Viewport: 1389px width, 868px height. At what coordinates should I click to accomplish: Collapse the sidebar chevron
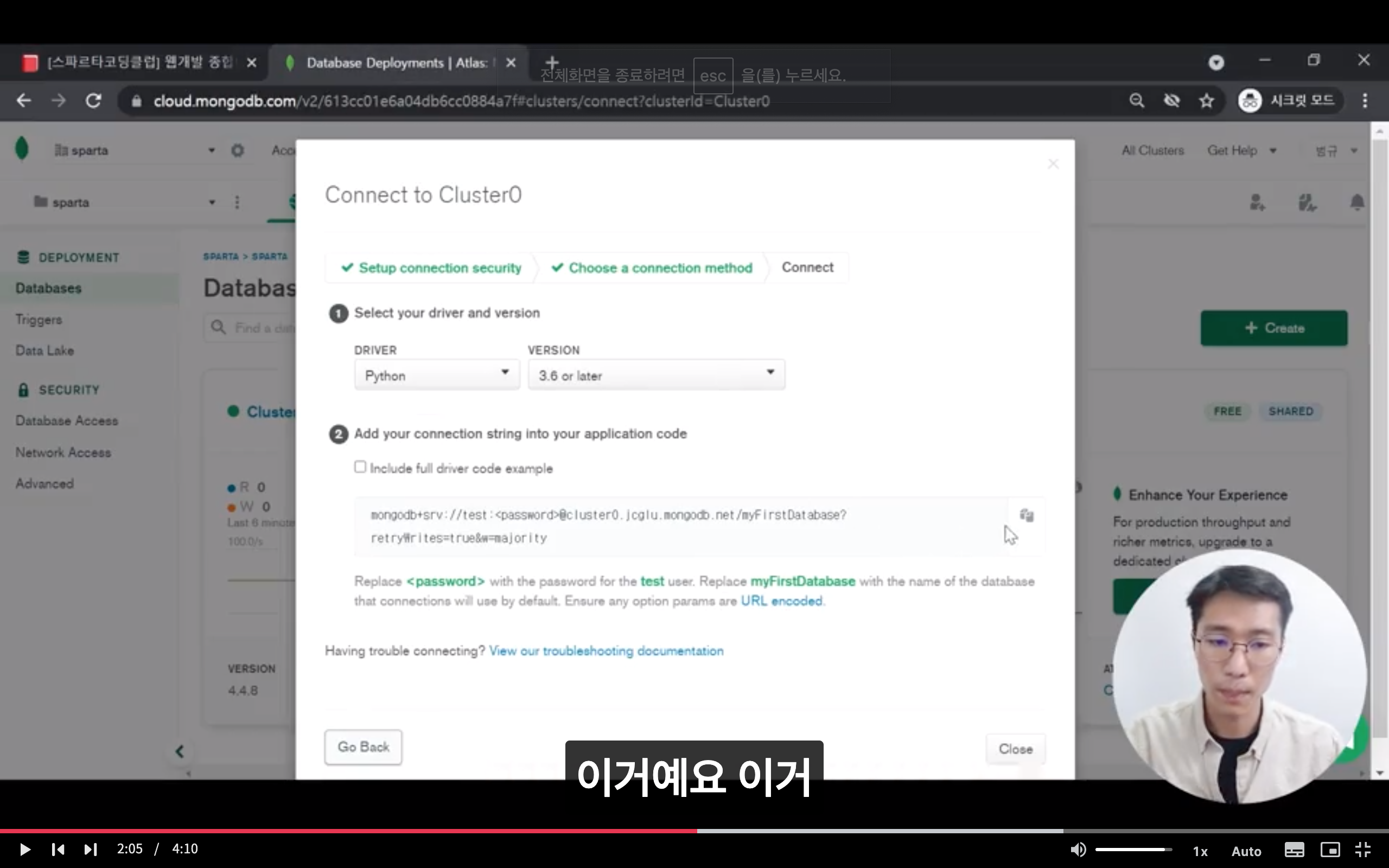[180, 751]
